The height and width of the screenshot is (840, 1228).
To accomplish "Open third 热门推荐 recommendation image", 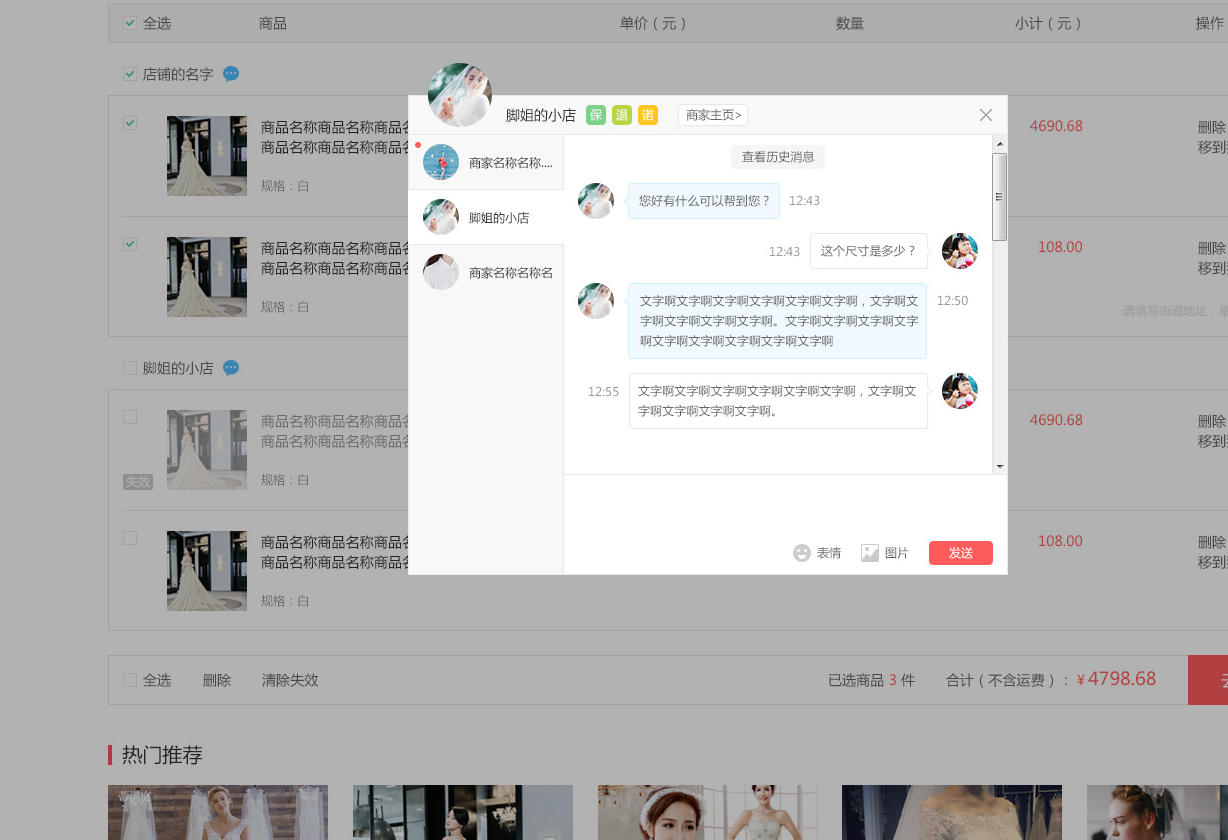I will [x=708, y=812].
